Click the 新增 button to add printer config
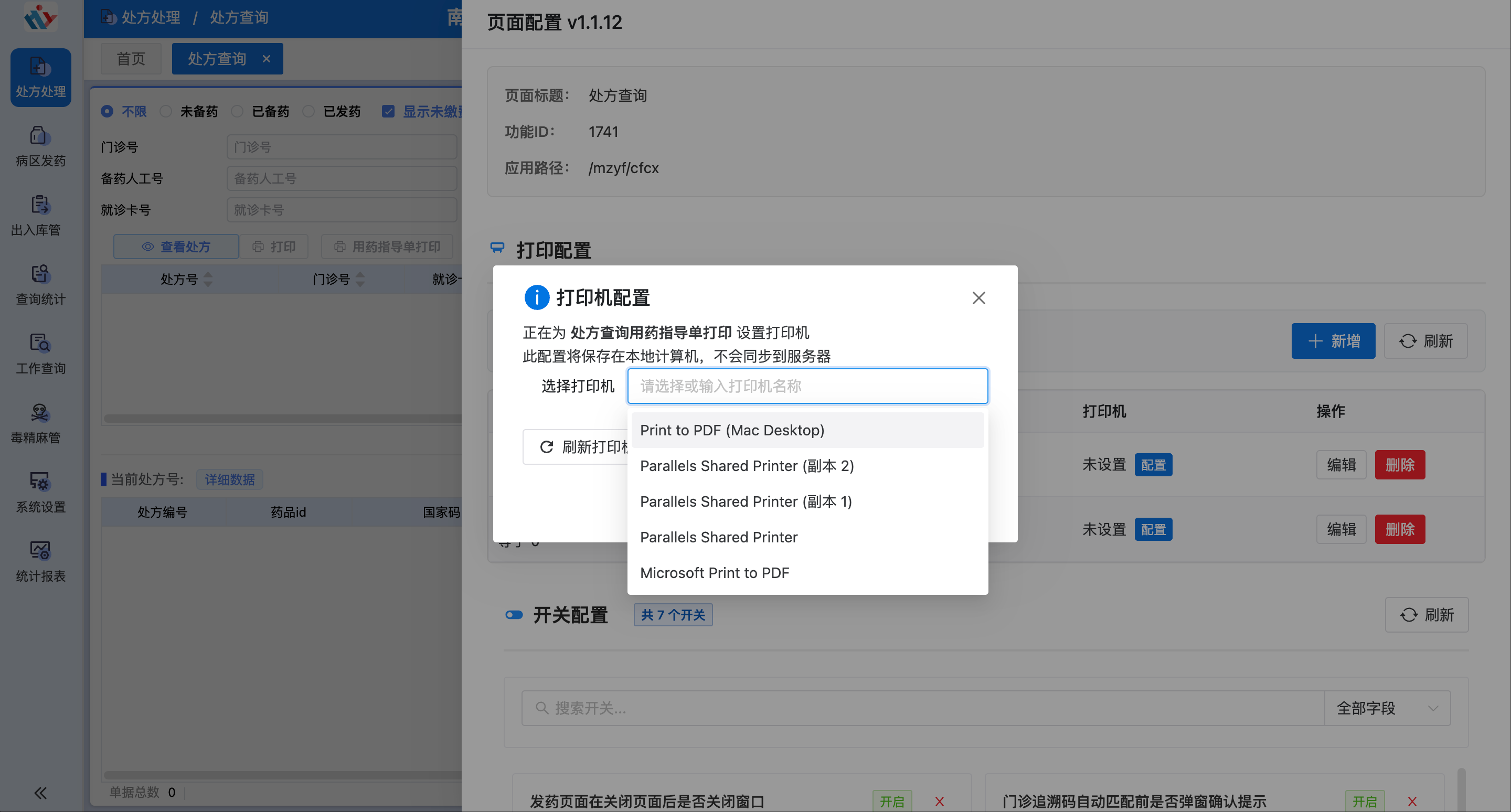The image size is (1511, 812). click(x=1333, y=340)
